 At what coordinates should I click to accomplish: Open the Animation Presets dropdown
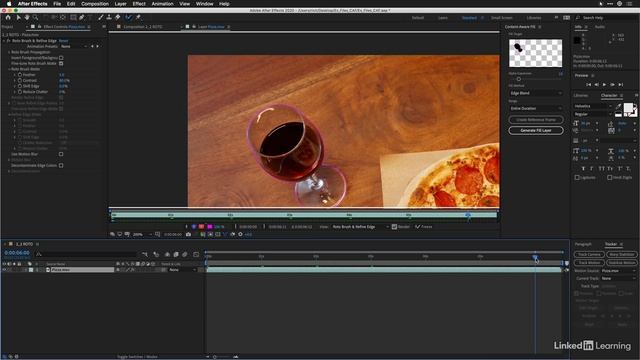[x=74, y=47]
